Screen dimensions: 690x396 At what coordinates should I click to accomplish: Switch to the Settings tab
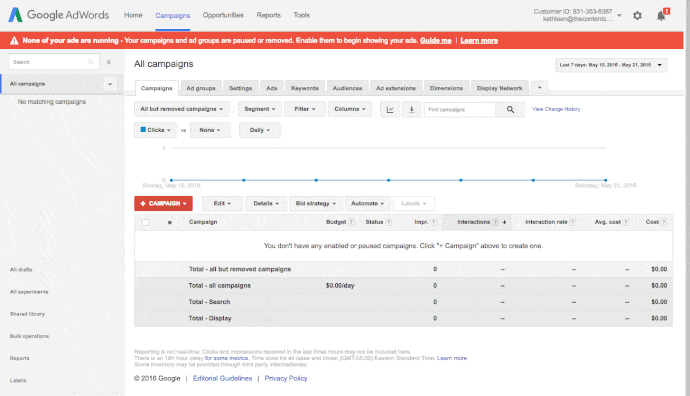pyautogui.click(x=240, y=88)
